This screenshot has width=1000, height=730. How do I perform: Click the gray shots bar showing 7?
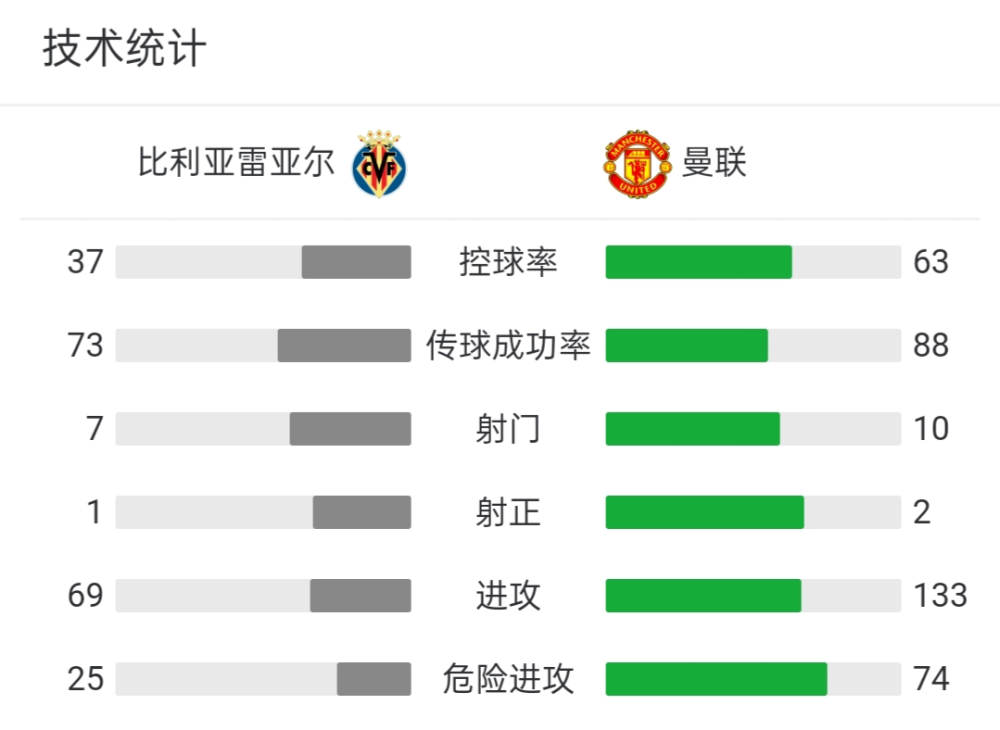click(350, 429)
